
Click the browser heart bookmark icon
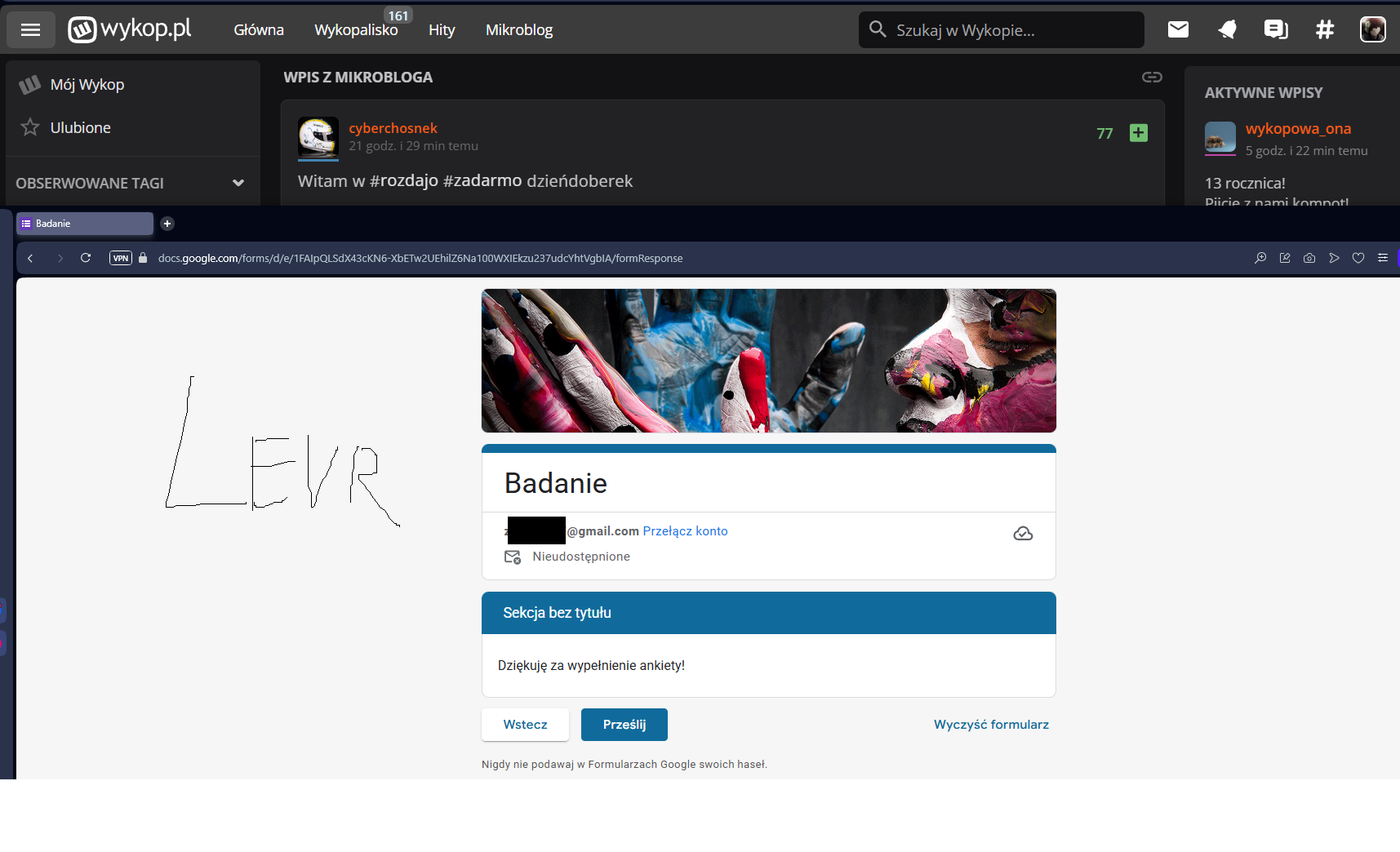coord(1358,258)
